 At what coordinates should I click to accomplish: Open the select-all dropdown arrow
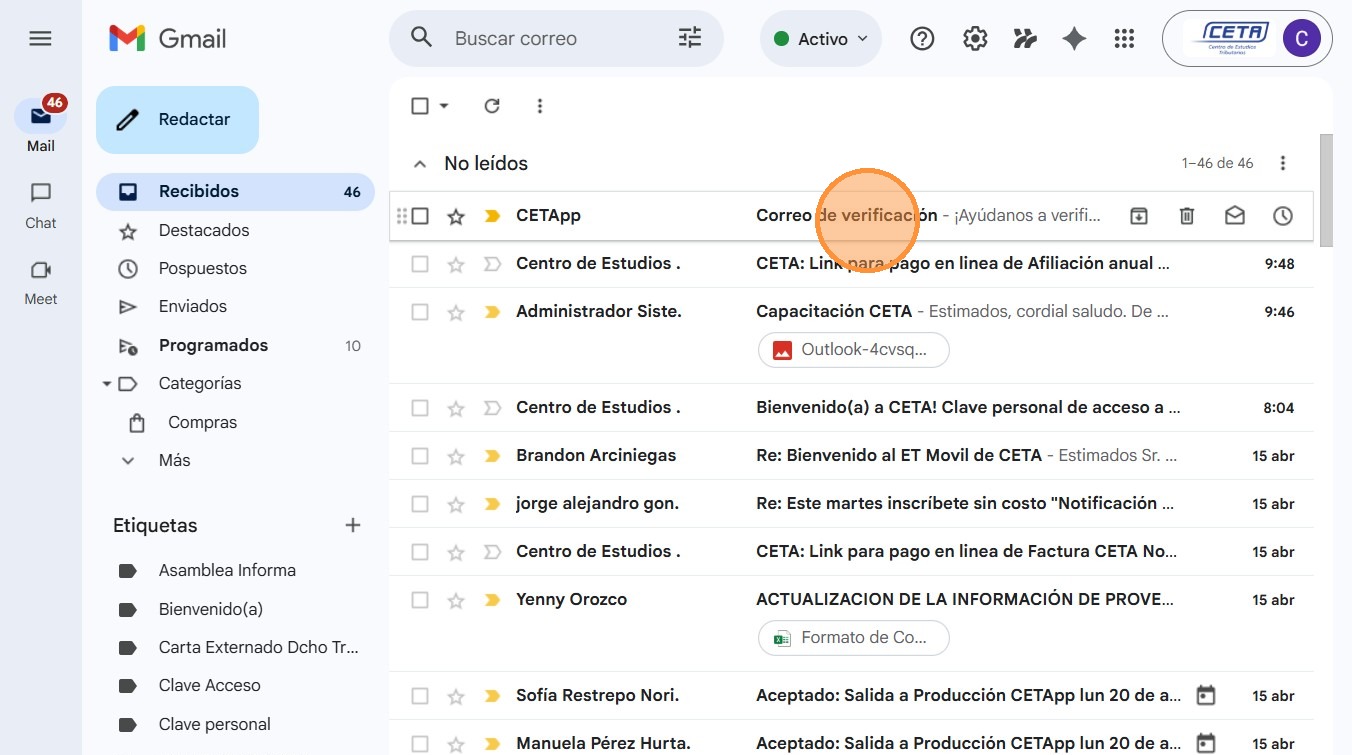click(444, 106)
